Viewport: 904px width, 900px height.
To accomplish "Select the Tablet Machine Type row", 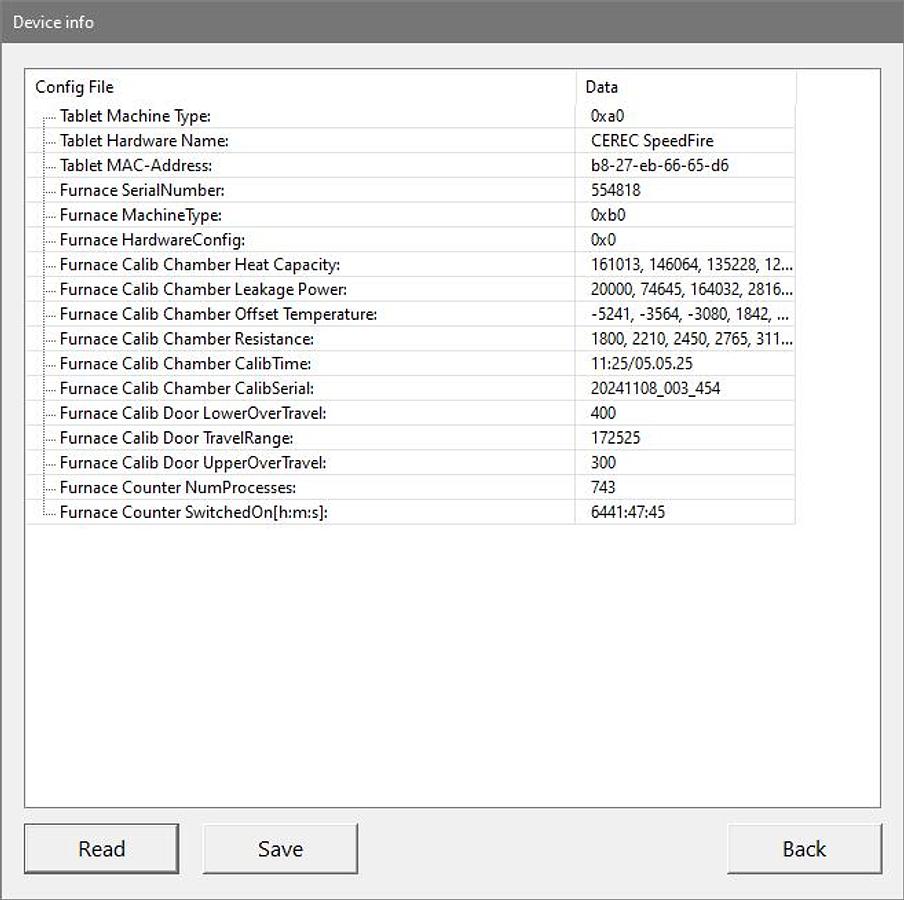I will (135, 116).
